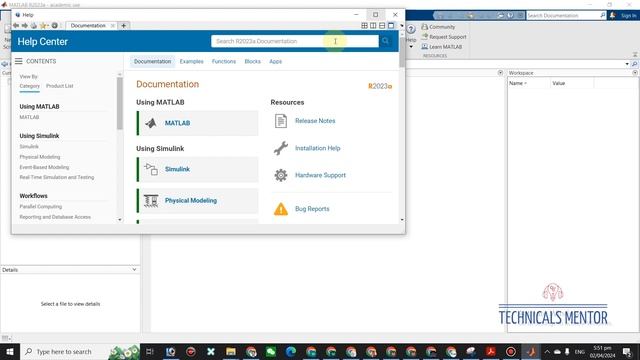640x360 pixels.
Task: Click the Bug Reports warning icon
Action: click(x=281, y=209)
